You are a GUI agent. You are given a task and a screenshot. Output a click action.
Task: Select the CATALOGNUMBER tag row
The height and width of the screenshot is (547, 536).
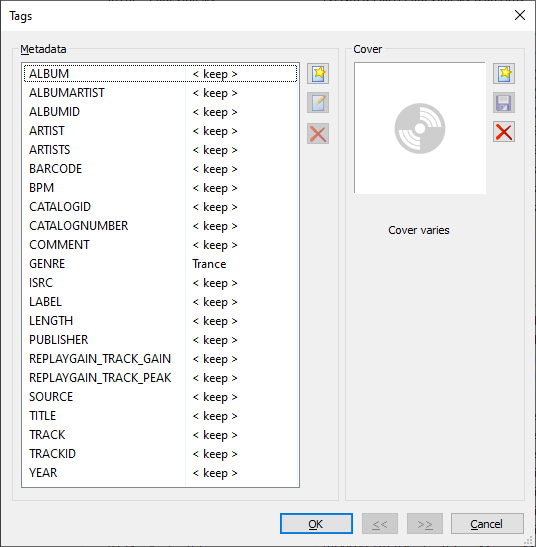point(161,226)
